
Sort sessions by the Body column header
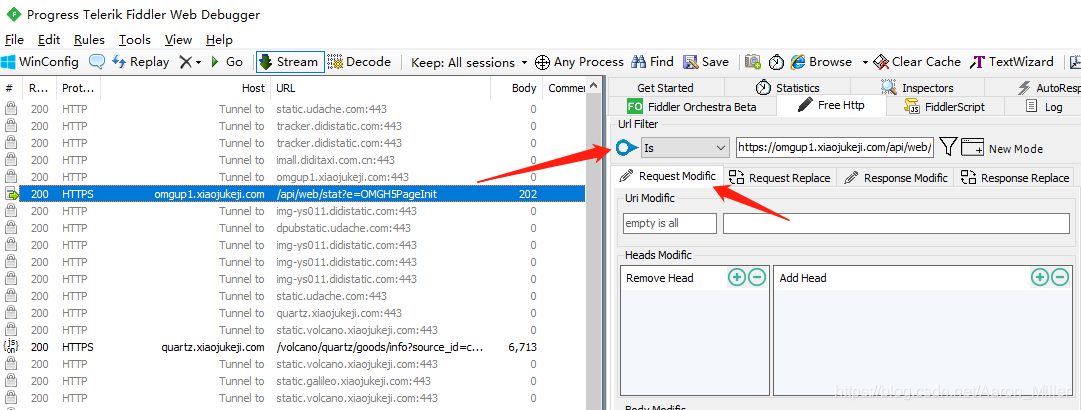point(516,88)
